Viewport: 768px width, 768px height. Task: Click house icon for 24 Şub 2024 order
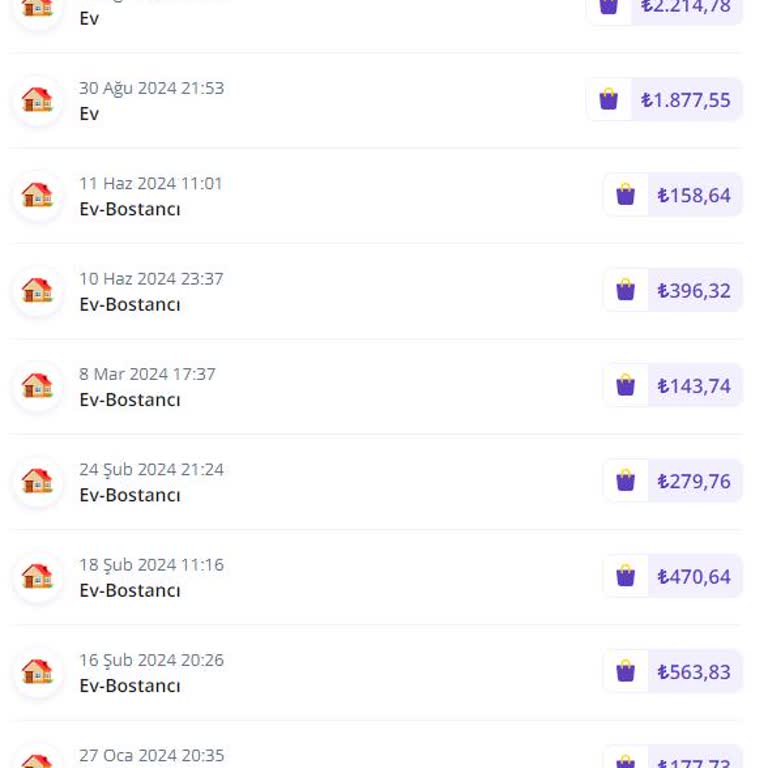[37, 481]
